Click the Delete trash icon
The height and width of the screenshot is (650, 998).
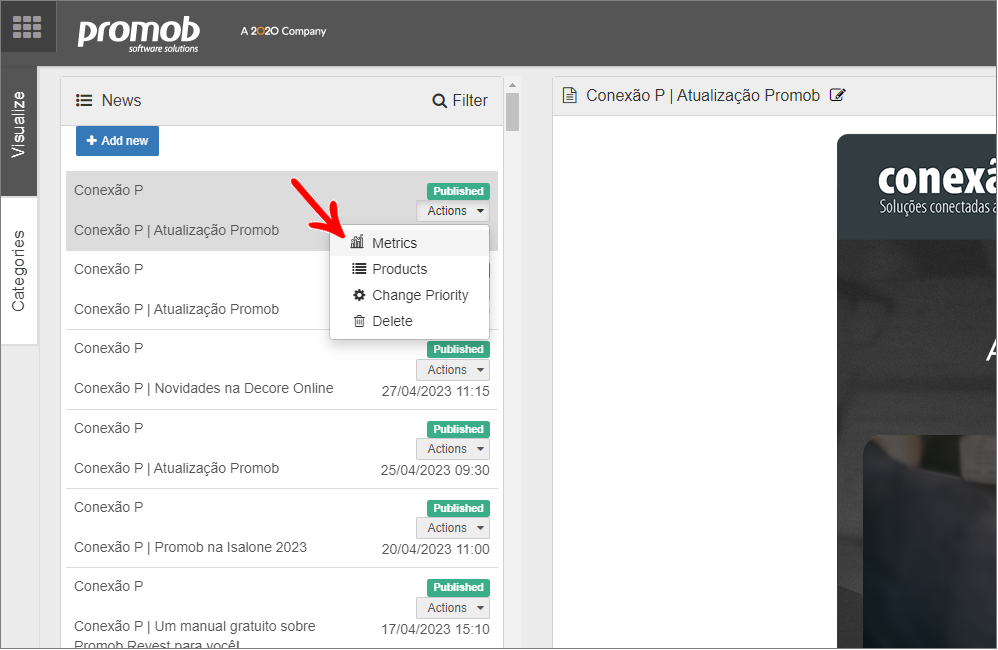(x=359, y=321)
